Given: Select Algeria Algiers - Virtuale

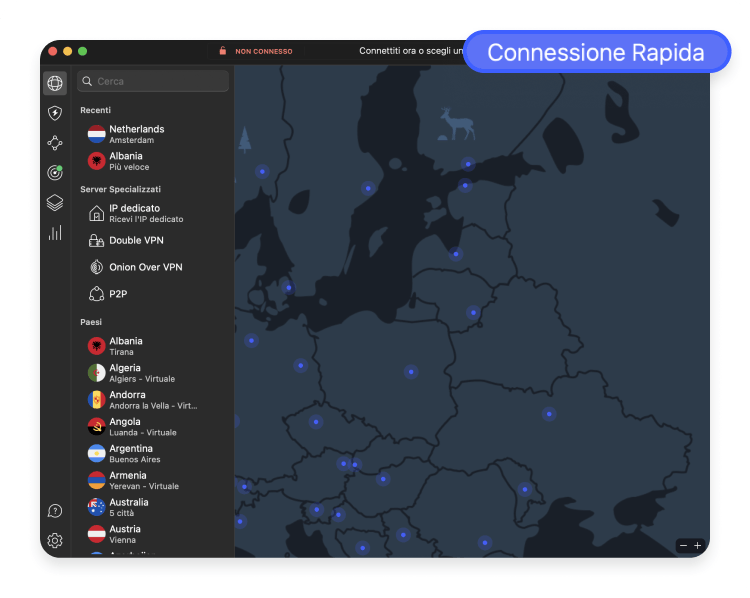Looking at the screenshot, I should 153,373.
